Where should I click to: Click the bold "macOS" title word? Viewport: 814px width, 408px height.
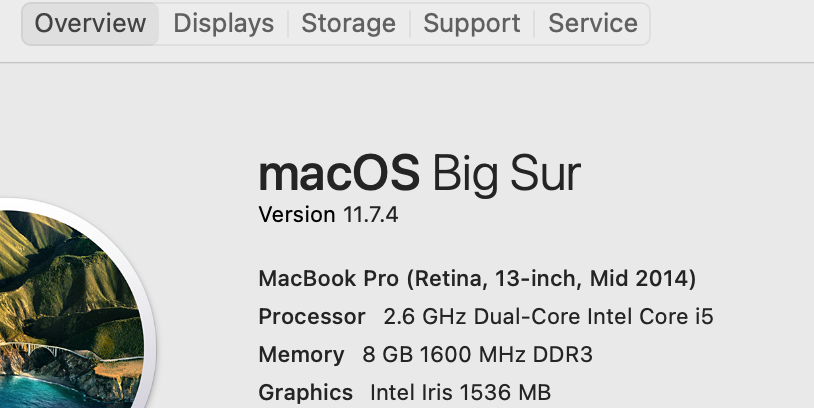tap(338, 174)
